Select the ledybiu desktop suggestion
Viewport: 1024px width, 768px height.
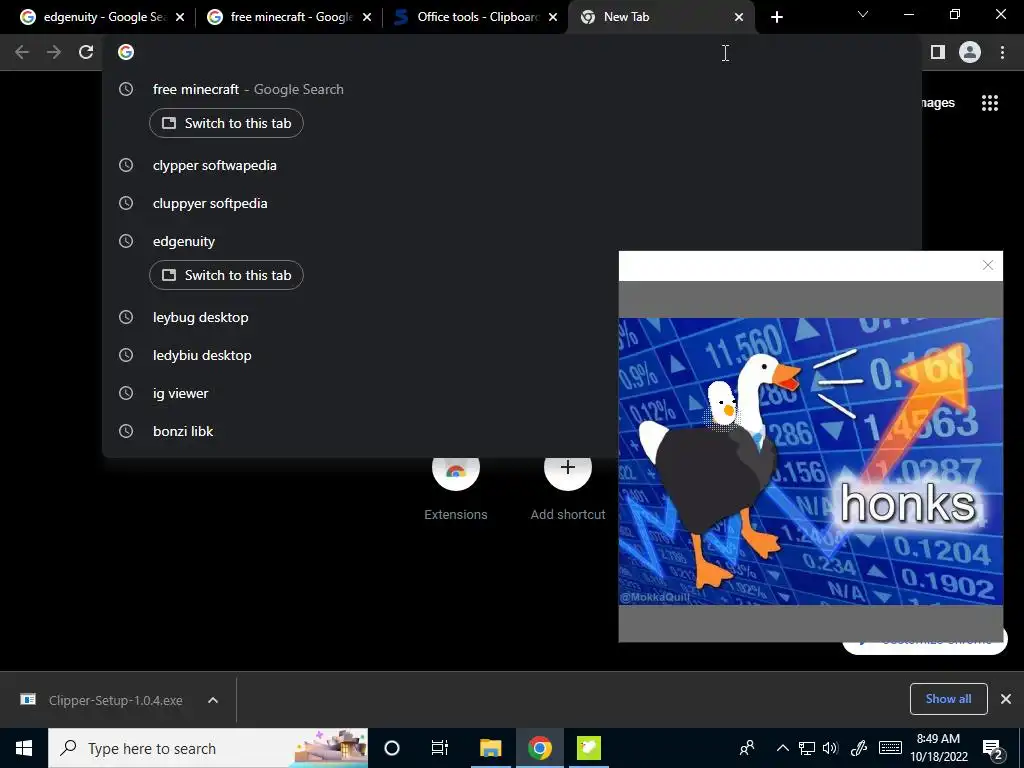pos(360,355)
